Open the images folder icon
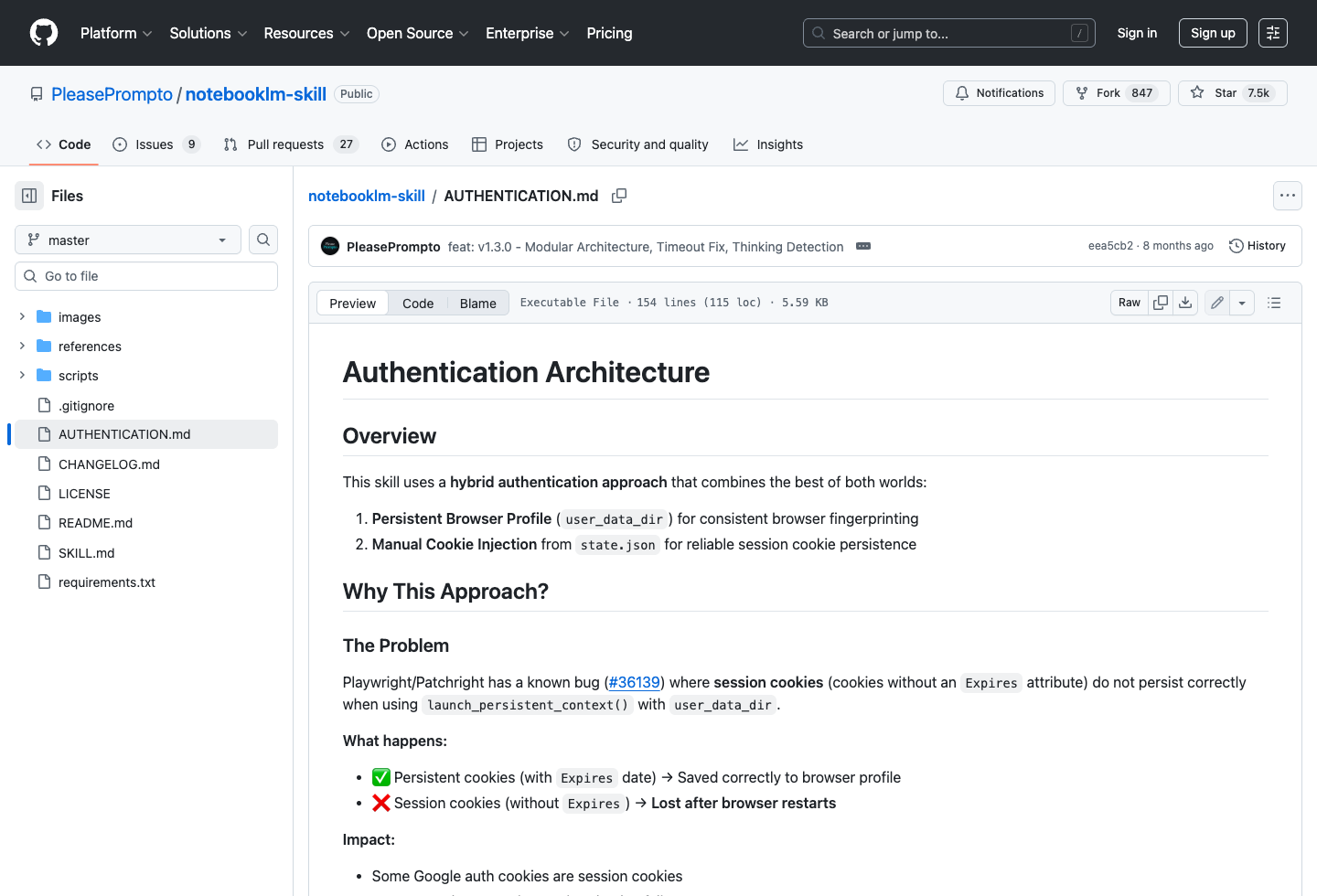Image resolution: width=1317 pixels, height=896 pixels. (44, 317)
